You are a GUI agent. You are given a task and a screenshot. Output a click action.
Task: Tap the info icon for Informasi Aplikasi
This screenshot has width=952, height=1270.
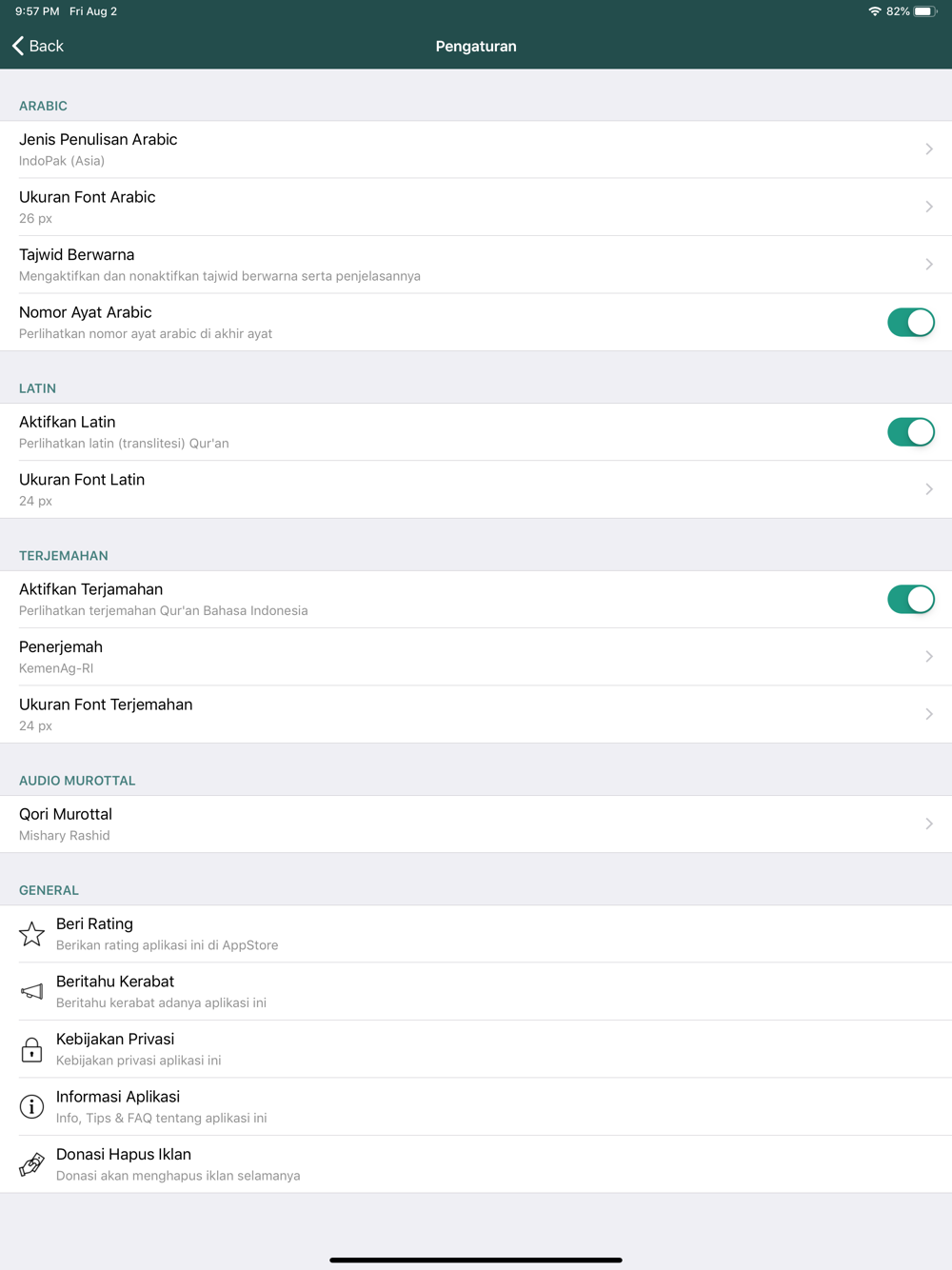pyautogui.click(x=31, y=1106)
